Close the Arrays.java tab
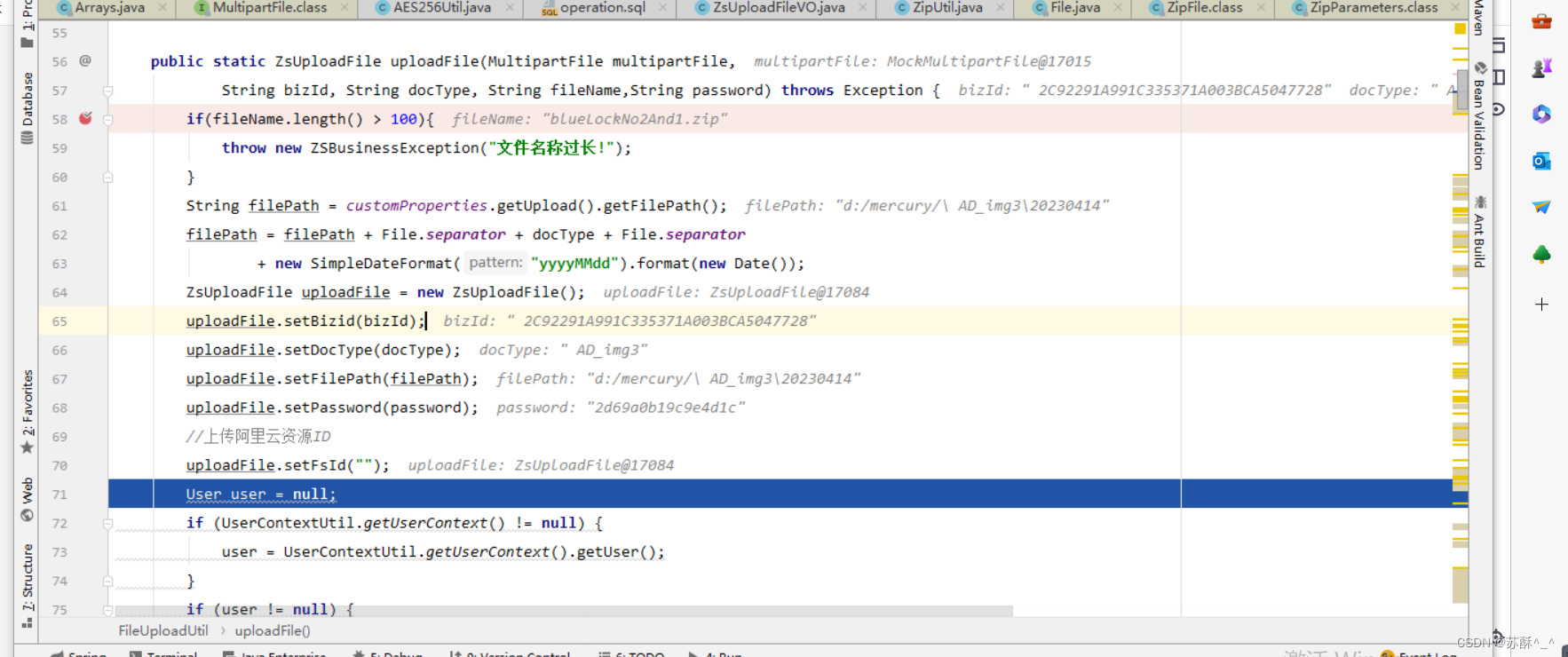 tap(162, 8)
